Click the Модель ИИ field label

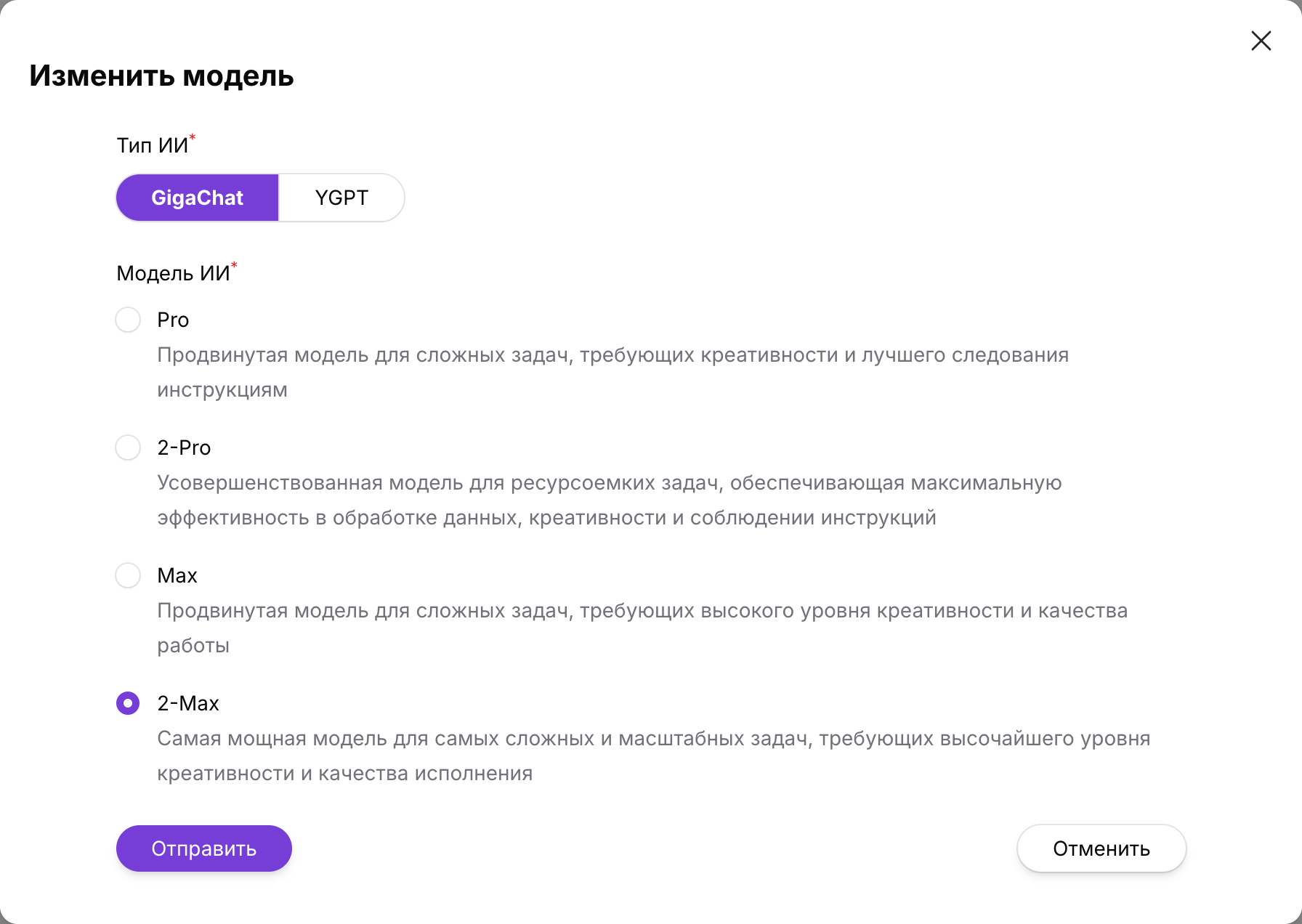173,273
